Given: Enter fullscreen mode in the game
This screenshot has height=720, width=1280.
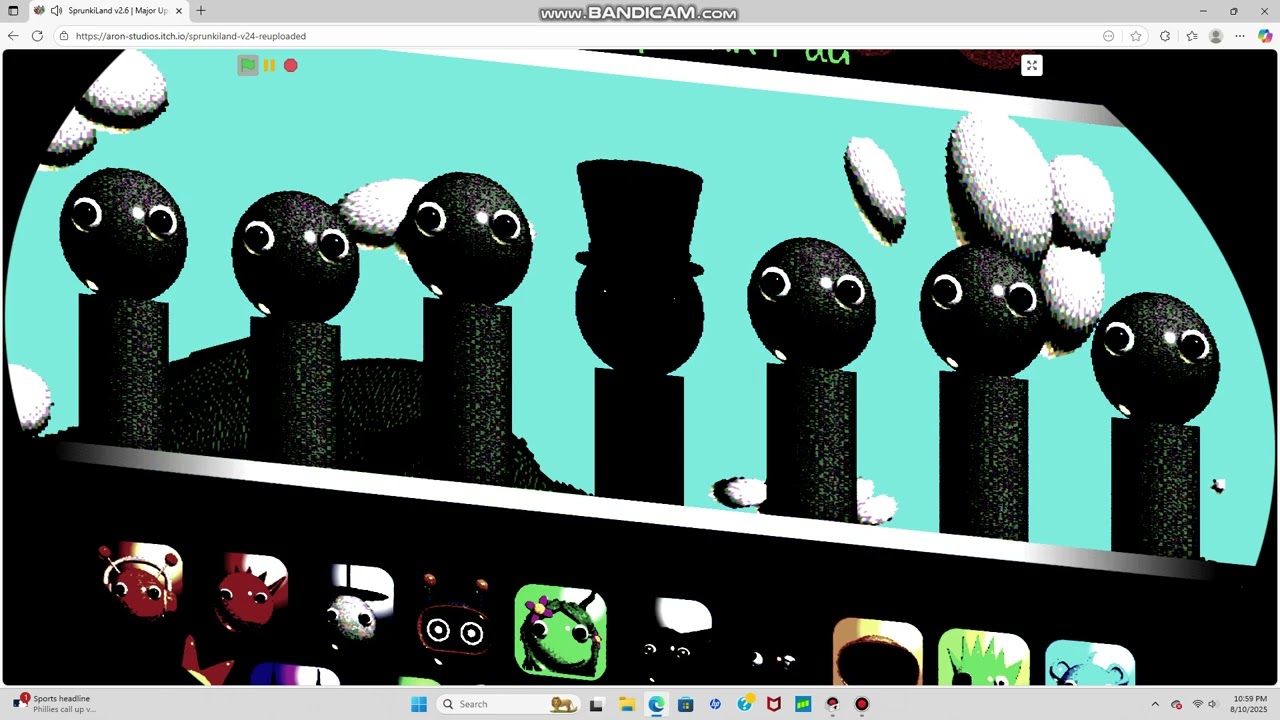Looking at the screenshot, I should click(x=1031, y=66).
